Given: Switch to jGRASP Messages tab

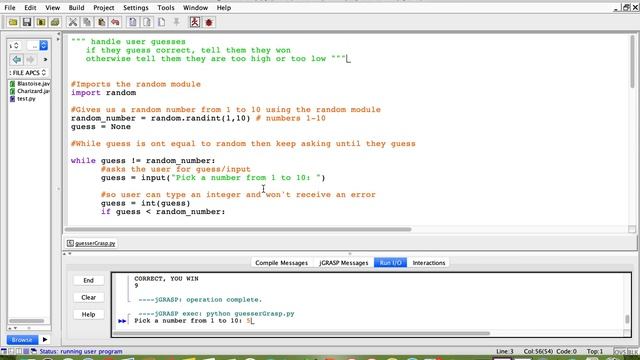Looking at the screenshot, I should pyautogui.click(x=343, y=262).
